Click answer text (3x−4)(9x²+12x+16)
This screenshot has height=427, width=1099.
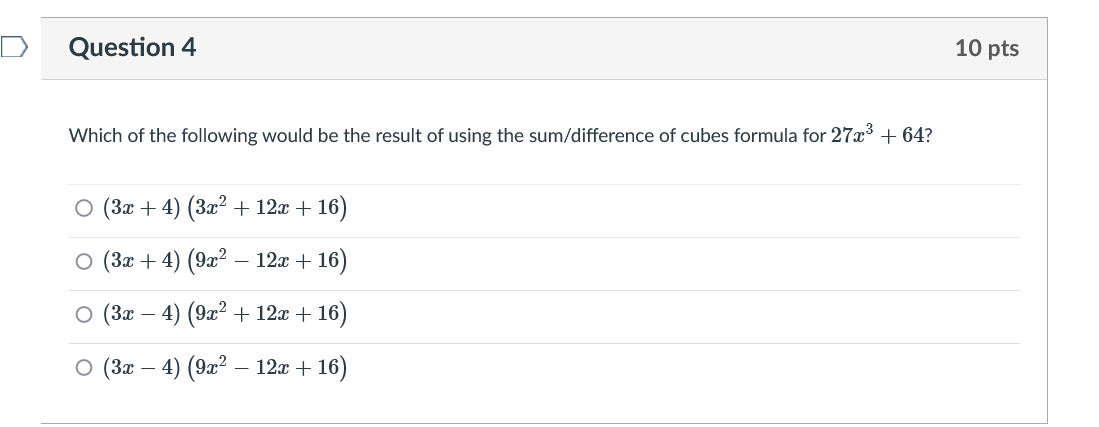tap(224, 315)
